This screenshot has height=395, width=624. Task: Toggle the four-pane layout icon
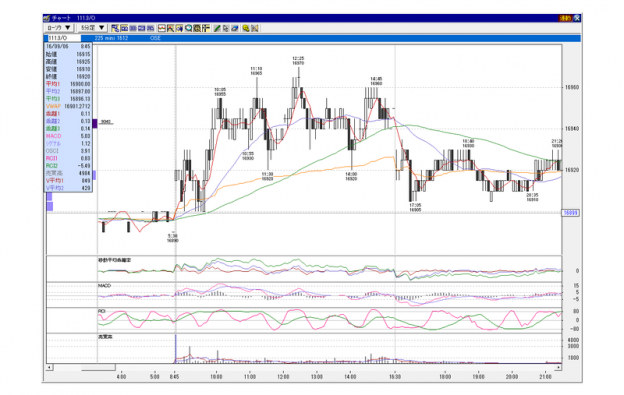[x=150, y=28]
